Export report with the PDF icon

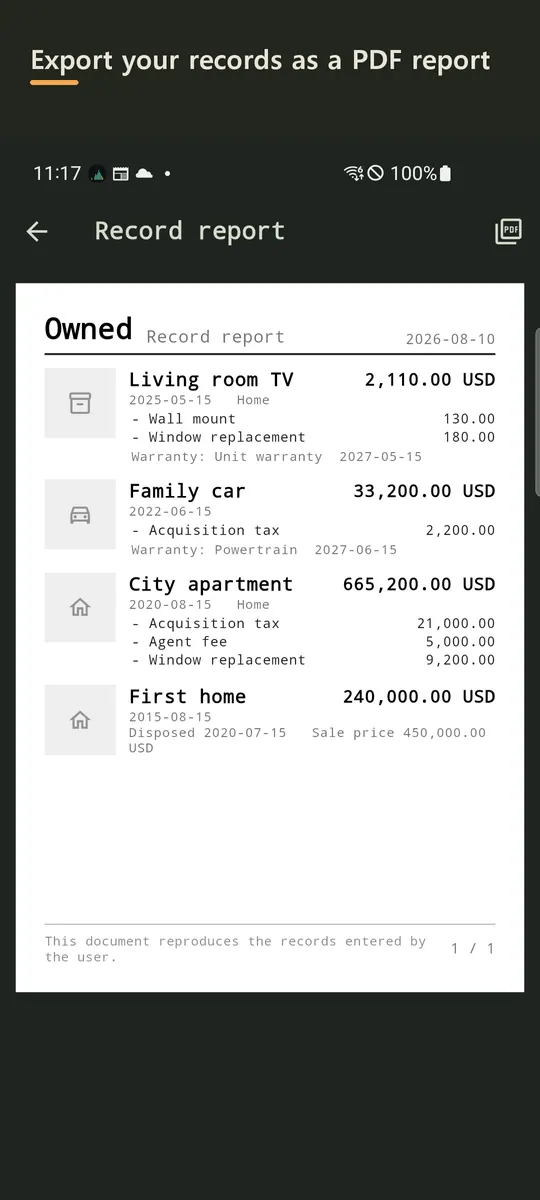point(508,231)
